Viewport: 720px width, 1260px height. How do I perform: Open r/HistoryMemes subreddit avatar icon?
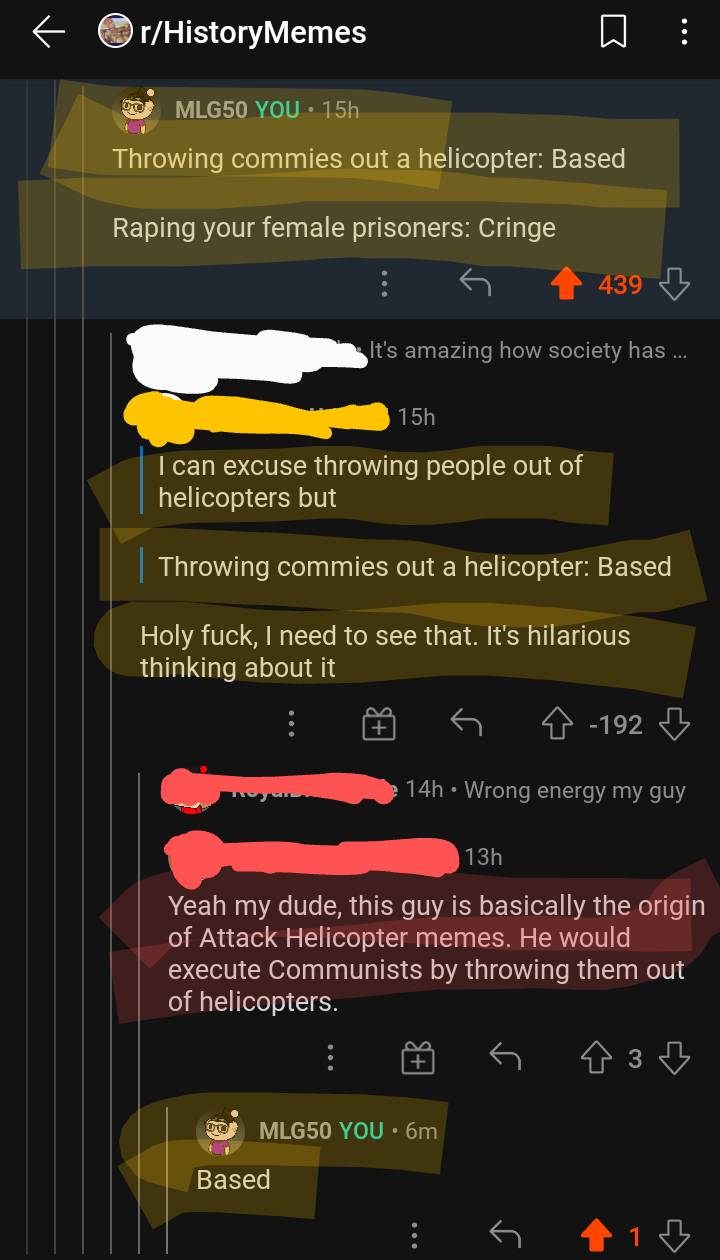coord(115,32)
